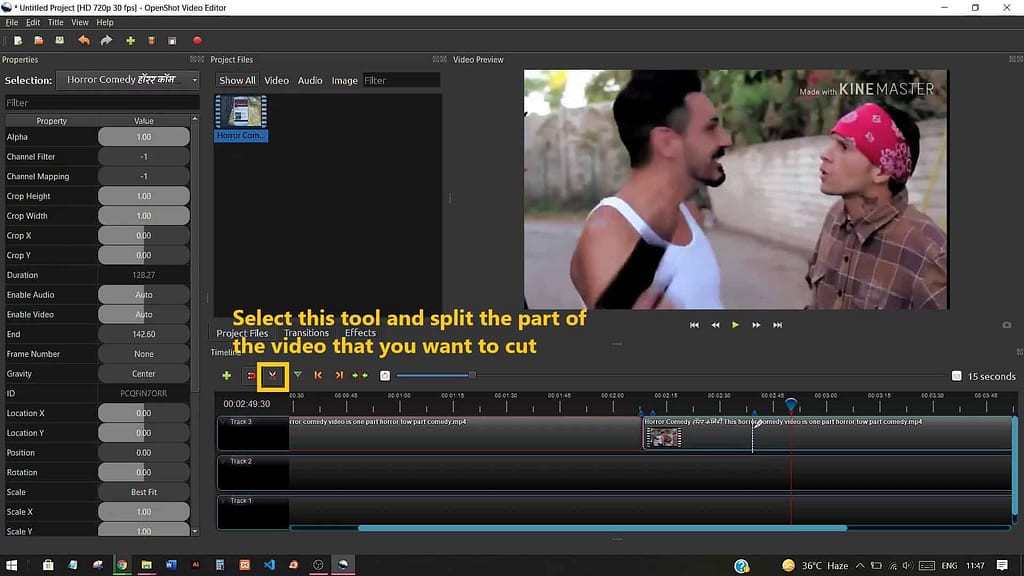The height and width of the screenshot is (576, 1024).
Task: Add a marker on the timeline
Action: (x=299, y=375)
